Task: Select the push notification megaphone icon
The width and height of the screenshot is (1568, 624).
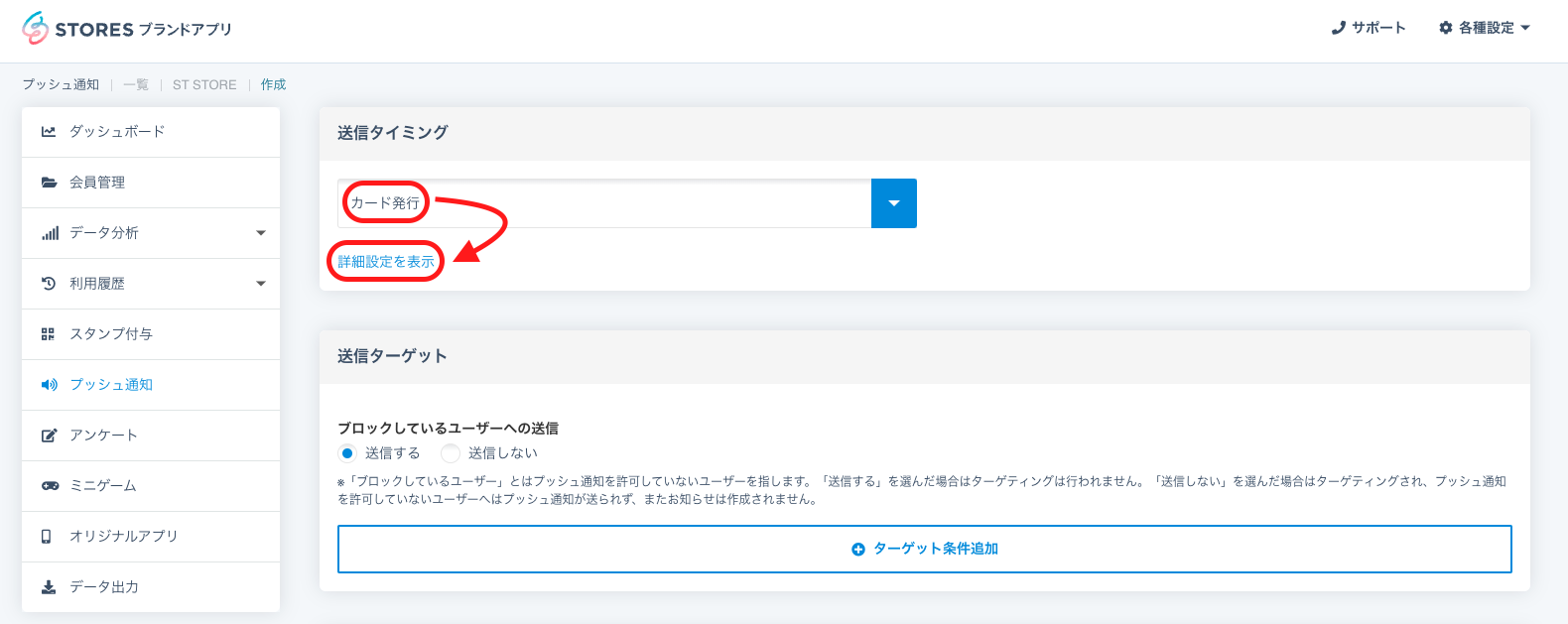Action: pyautogui.click(x=49, y=385)
